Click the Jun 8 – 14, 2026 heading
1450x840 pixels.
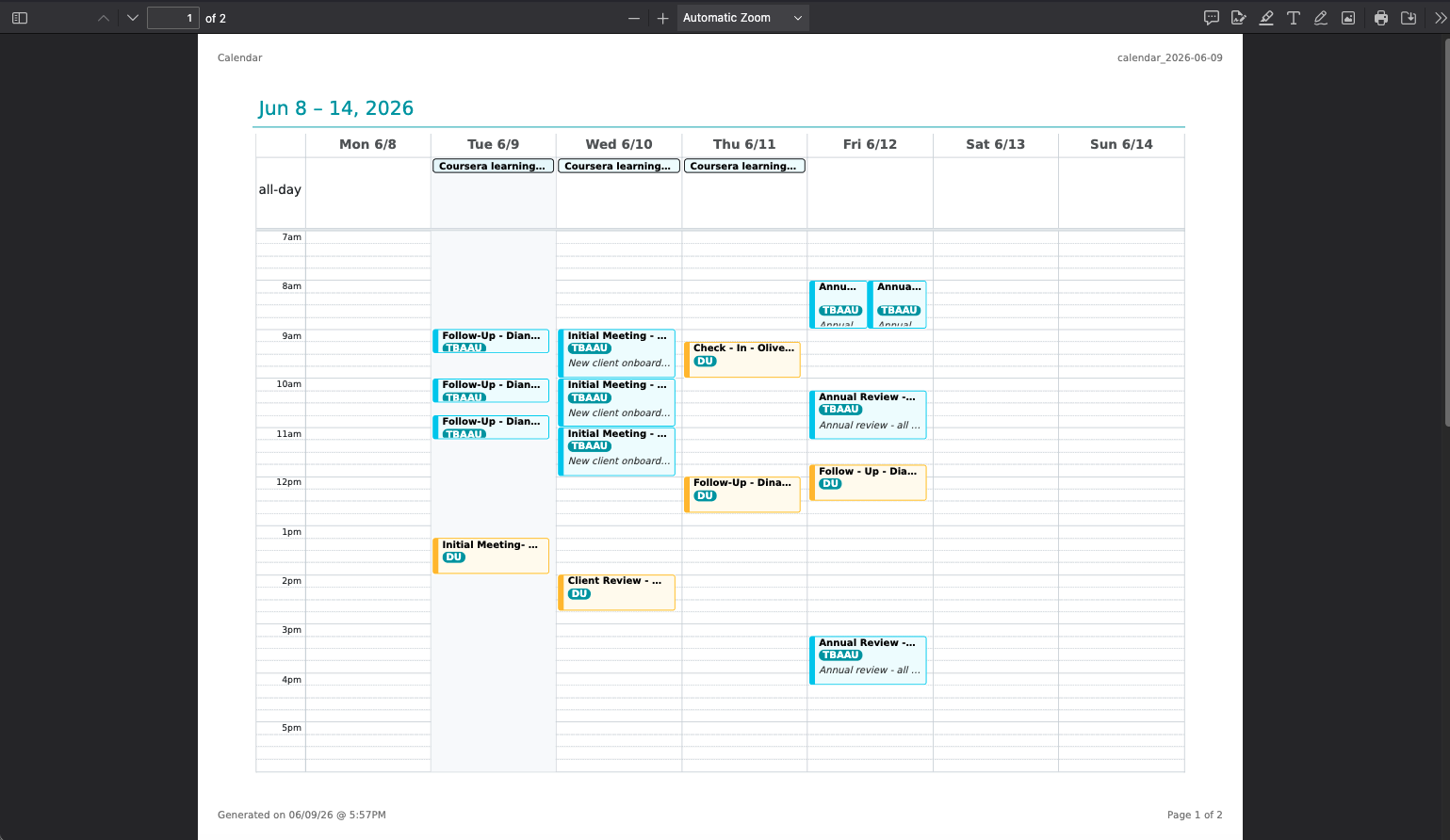click(335, 108)
